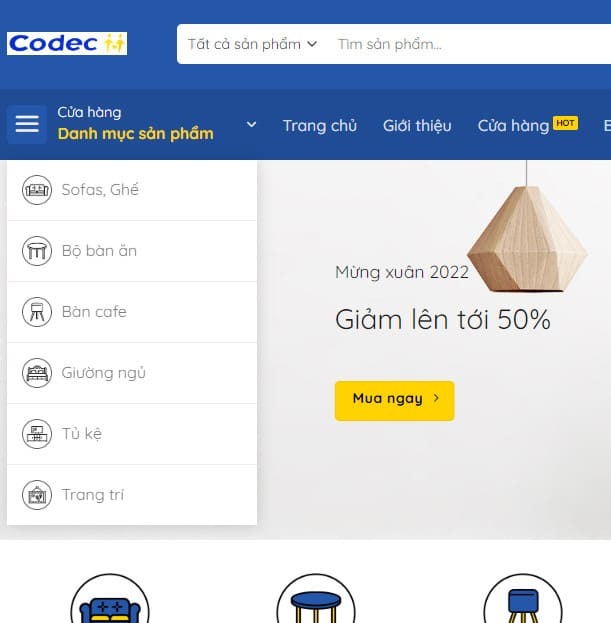Click the decor icon beside Trang trí
611x623 pixels.
click(x=37, y=495)
